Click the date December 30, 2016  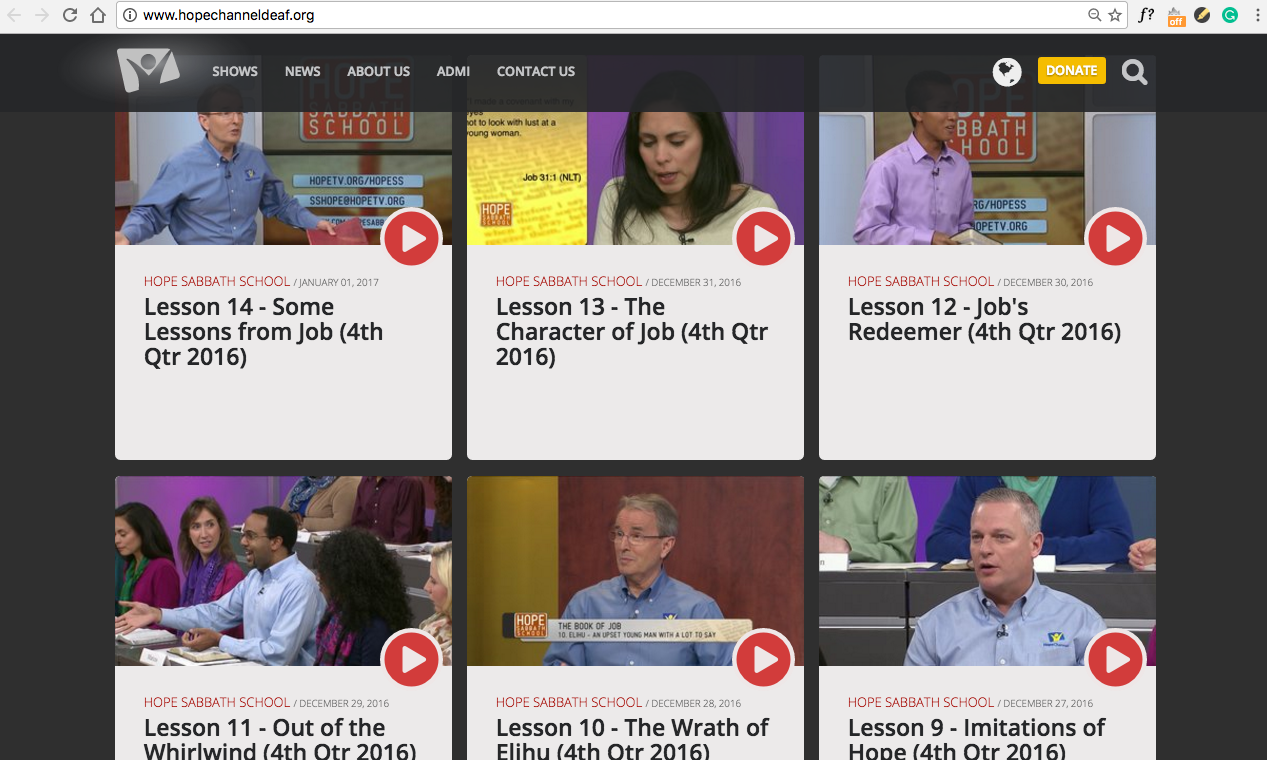click(1048, 282)
